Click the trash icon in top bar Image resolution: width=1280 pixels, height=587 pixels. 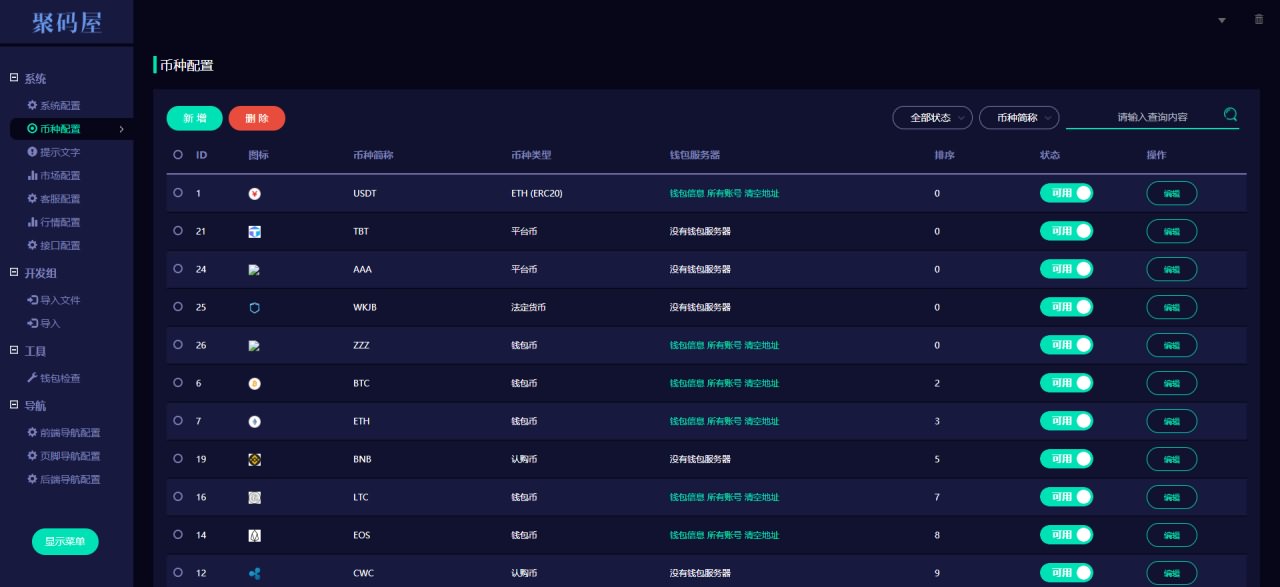[x=1259, y=19]
